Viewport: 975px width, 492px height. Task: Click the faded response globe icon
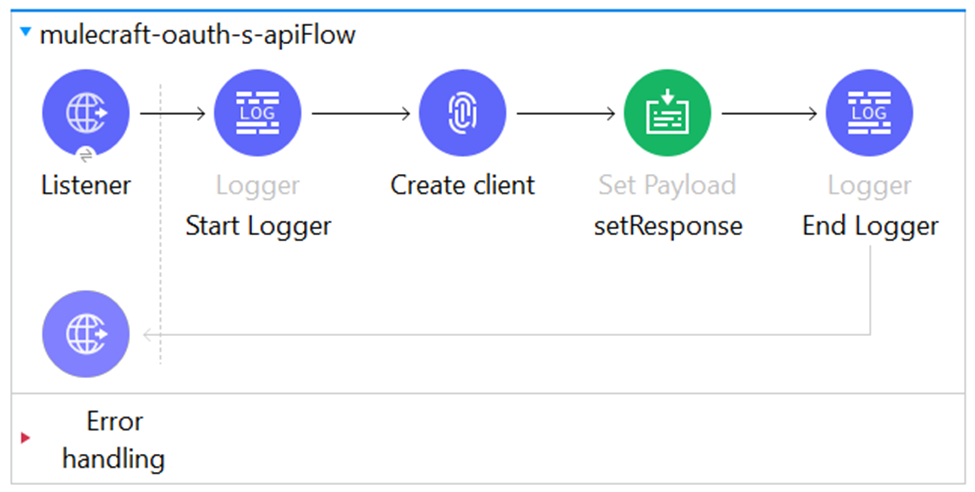click(x=85, y=334)
